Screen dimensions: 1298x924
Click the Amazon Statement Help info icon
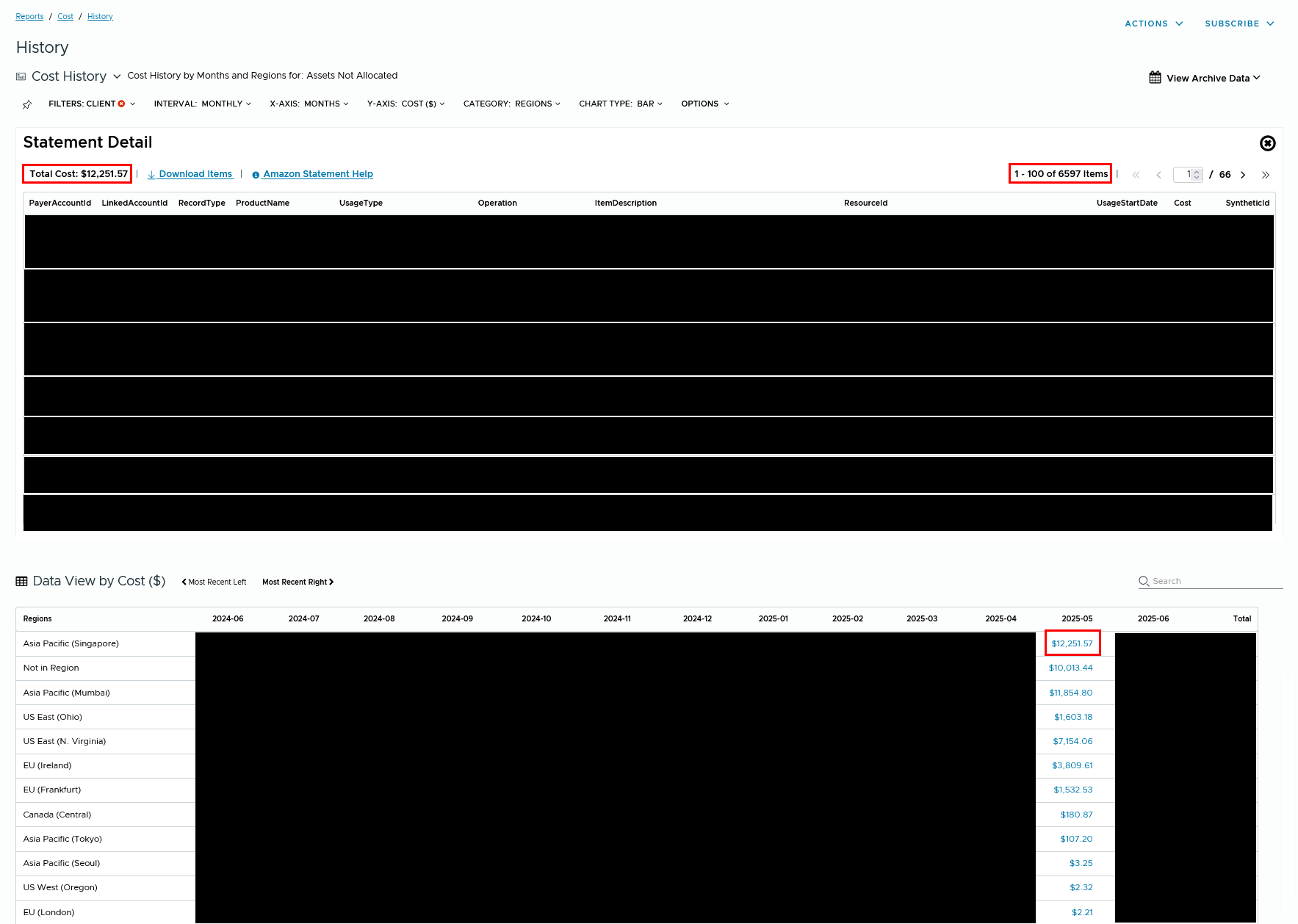coord(256,175)
